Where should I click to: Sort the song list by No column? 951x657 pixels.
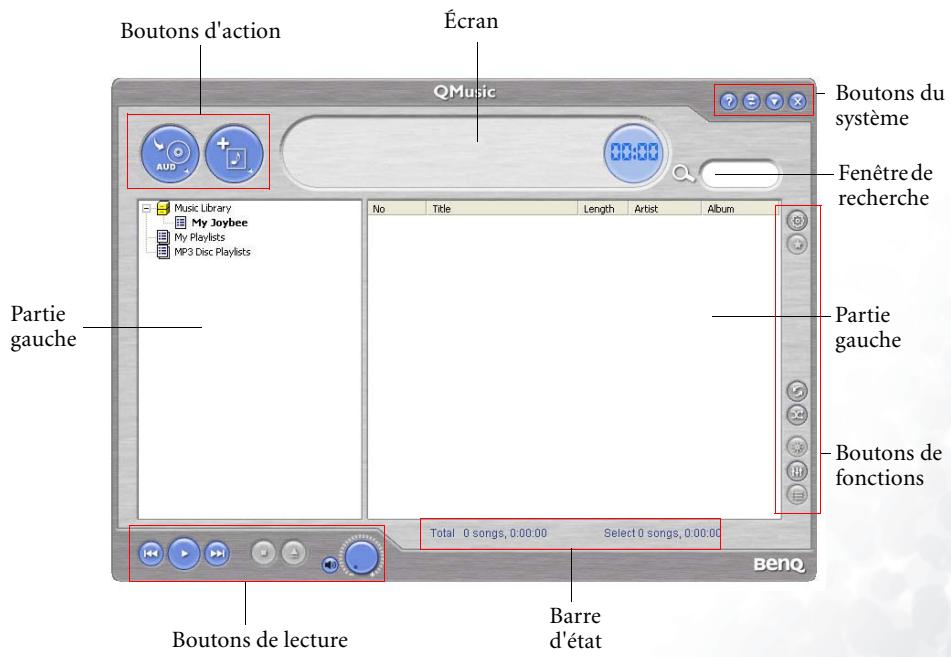pos(397,209)
